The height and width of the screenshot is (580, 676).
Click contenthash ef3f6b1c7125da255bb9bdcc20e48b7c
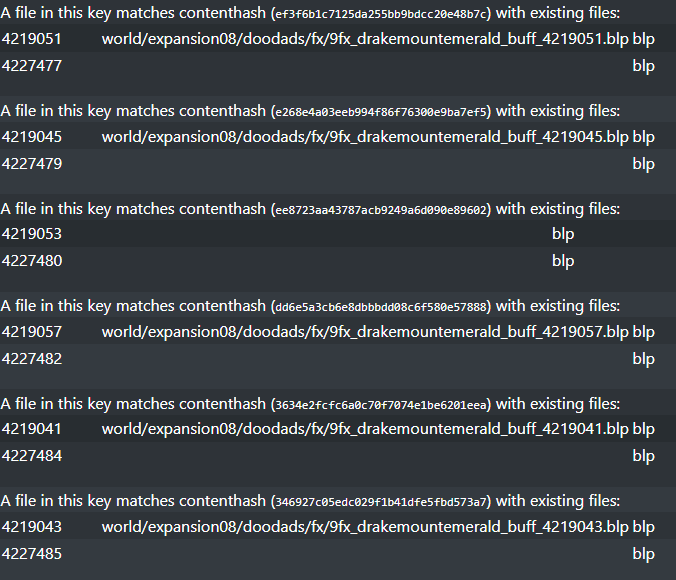[x=381, y=14]
